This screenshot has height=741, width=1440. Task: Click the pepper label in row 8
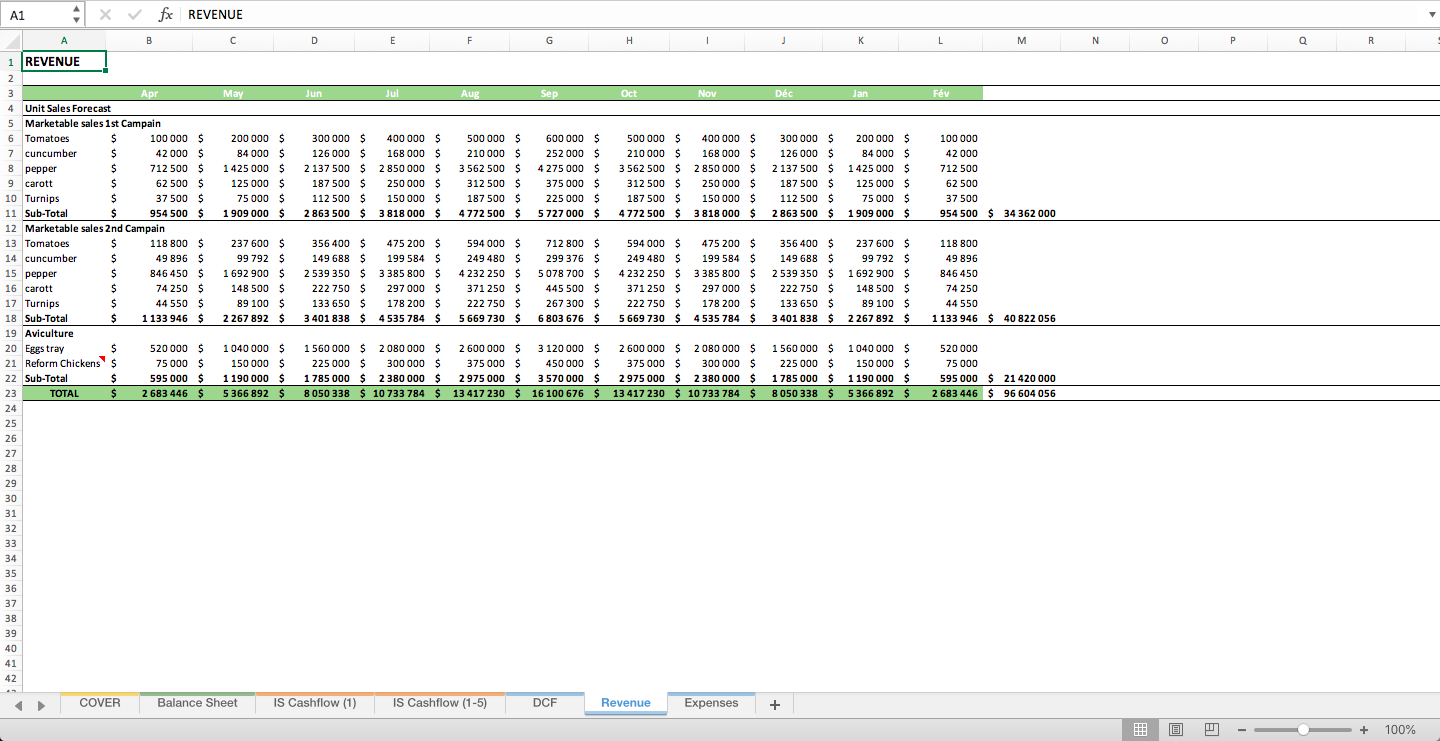(41, 168)
